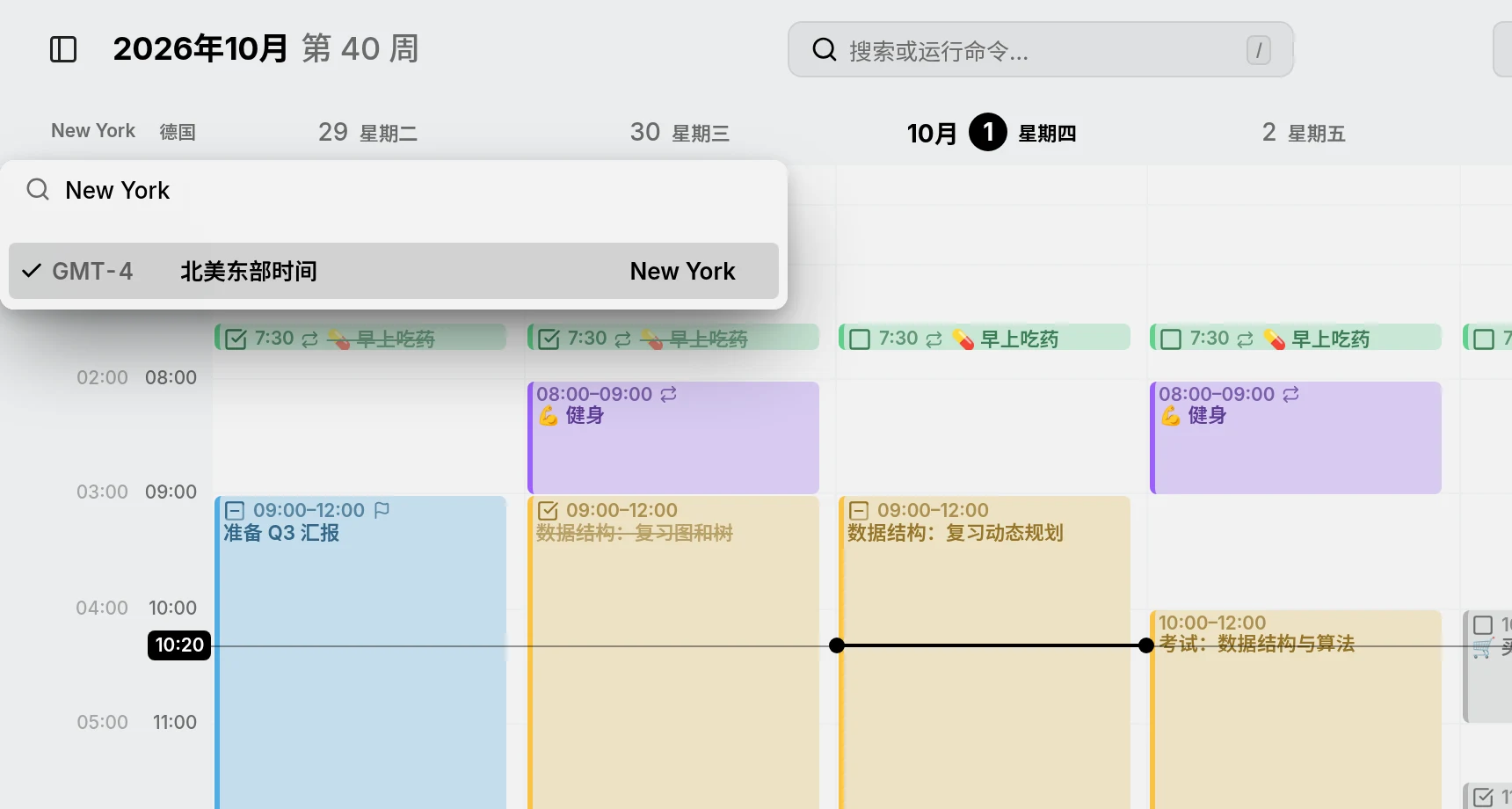
Task: Select today's 10月 1 星期四 header
Action: [992, 133]
